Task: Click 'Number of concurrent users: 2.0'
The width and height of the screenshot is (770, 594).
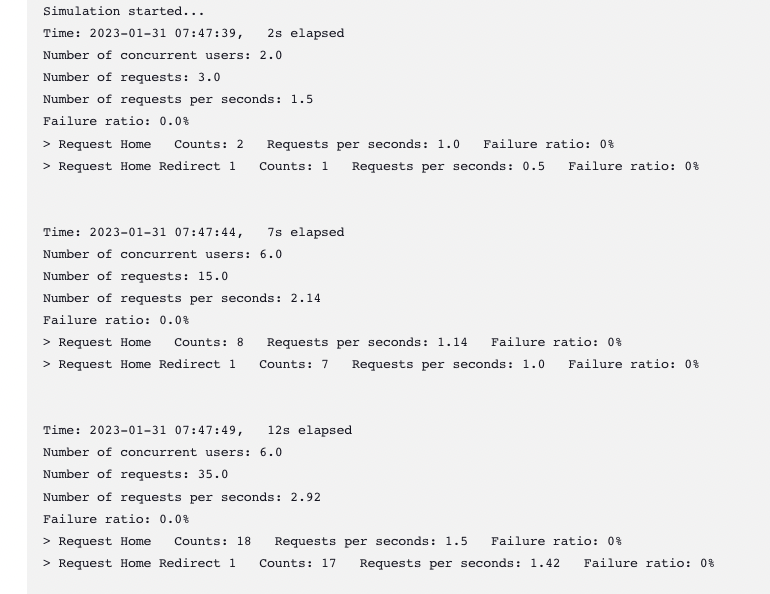Action: coord(163,55)
